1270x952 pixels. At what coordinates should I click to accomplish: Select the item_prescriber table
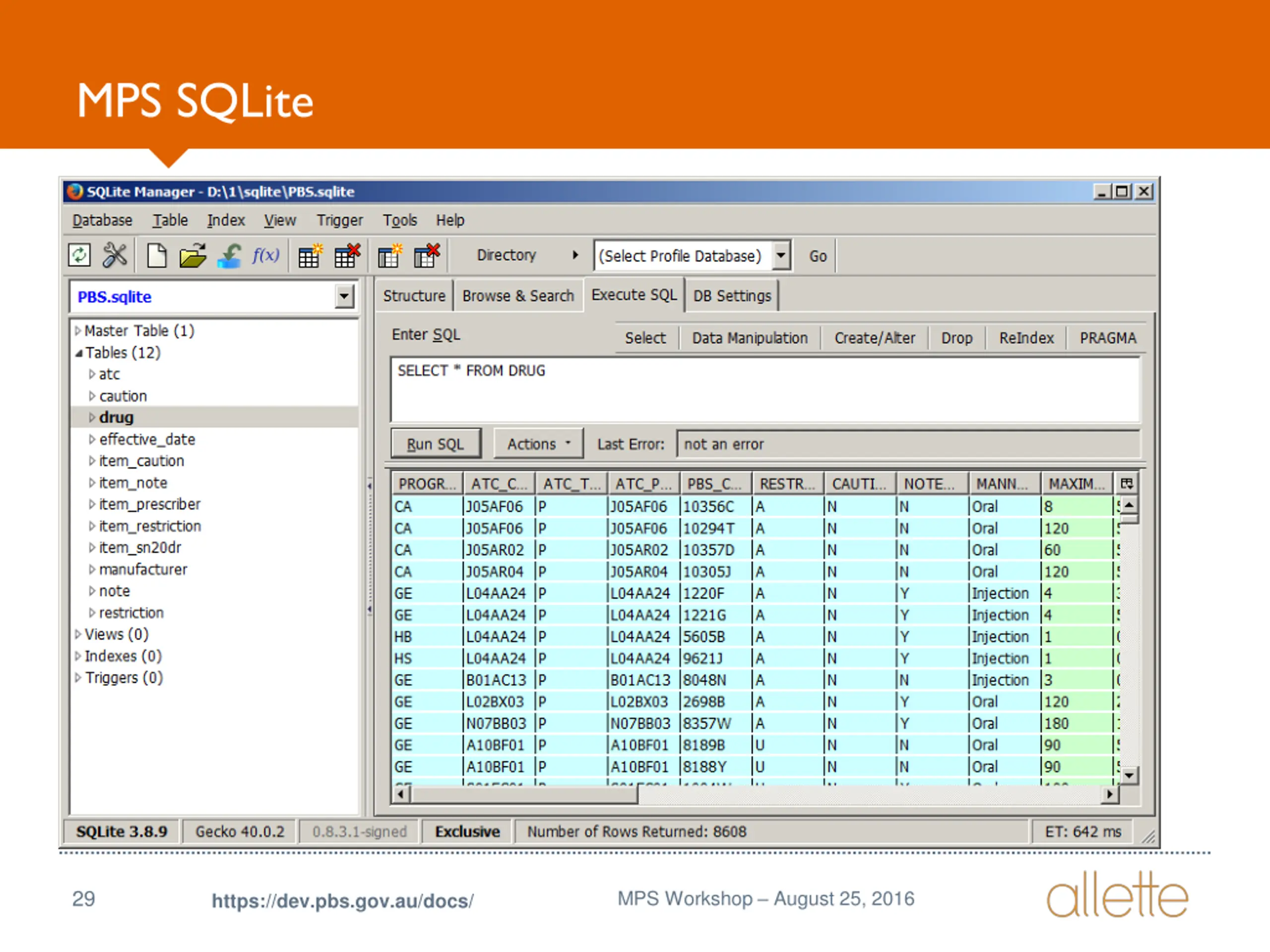[150, 504]
